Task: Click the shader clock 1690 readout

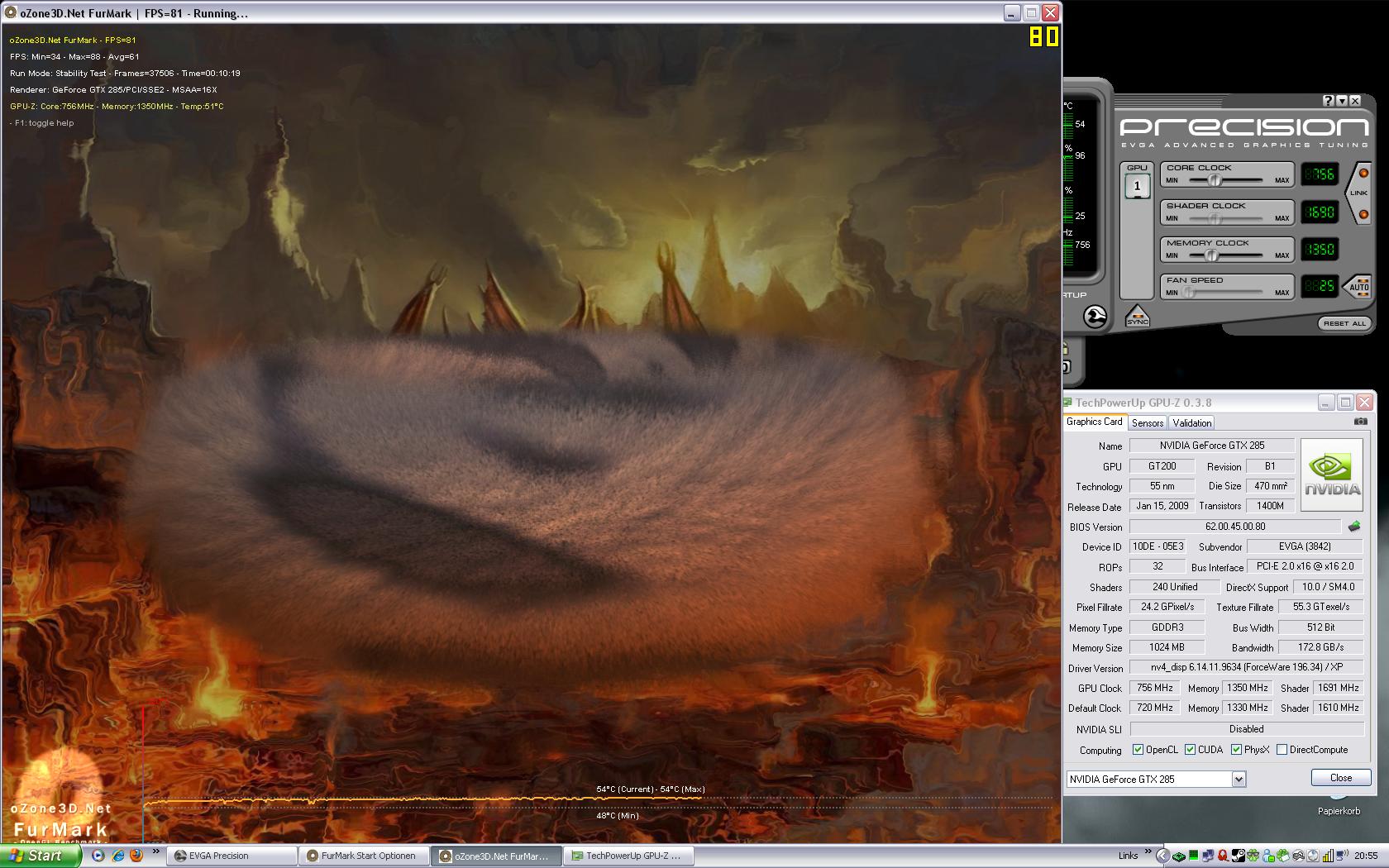Action: click(x=1320, y=212)
